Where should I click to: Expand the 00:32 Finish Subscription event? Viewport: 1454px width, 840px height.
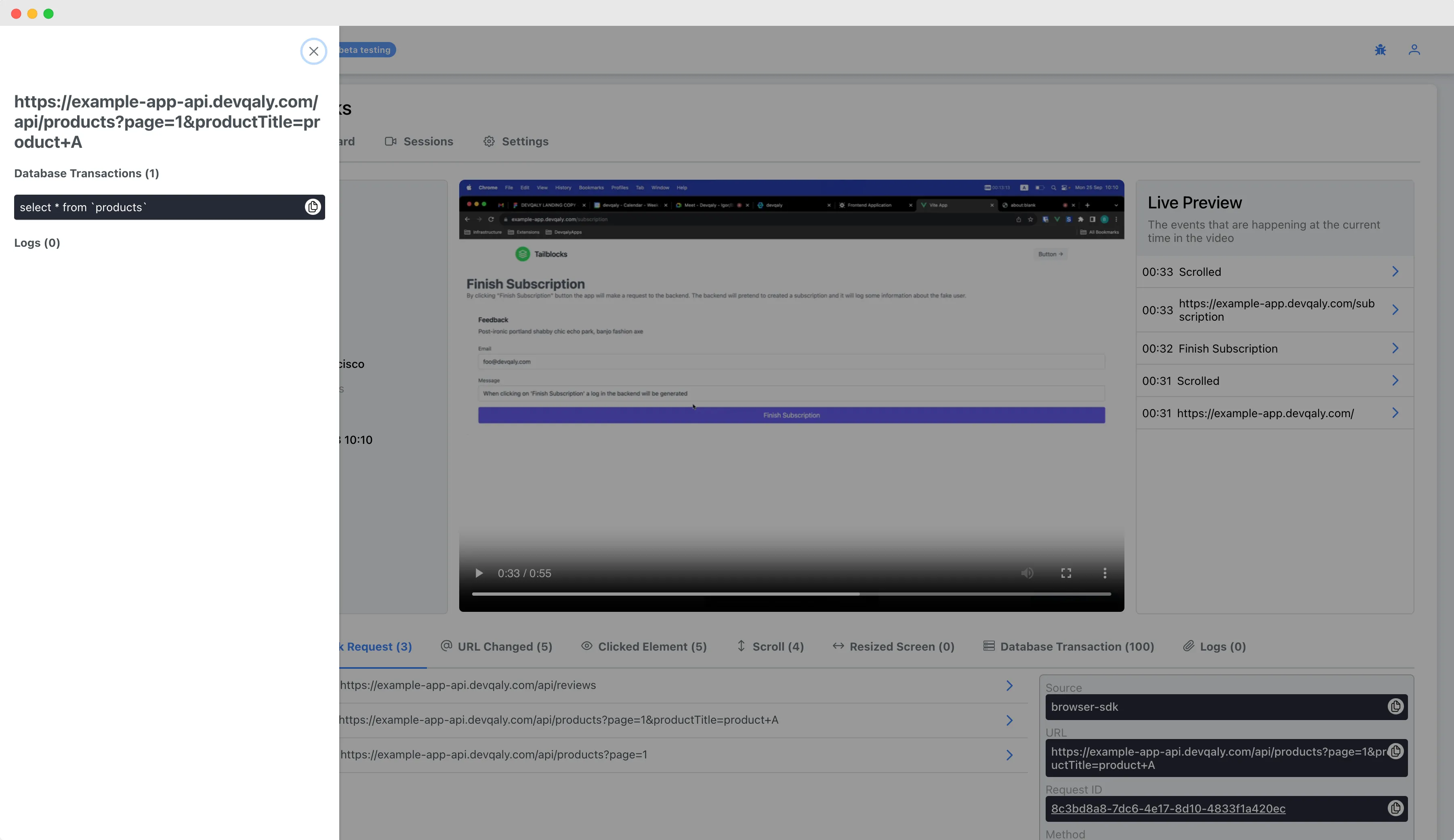[x=1395, y=348]
